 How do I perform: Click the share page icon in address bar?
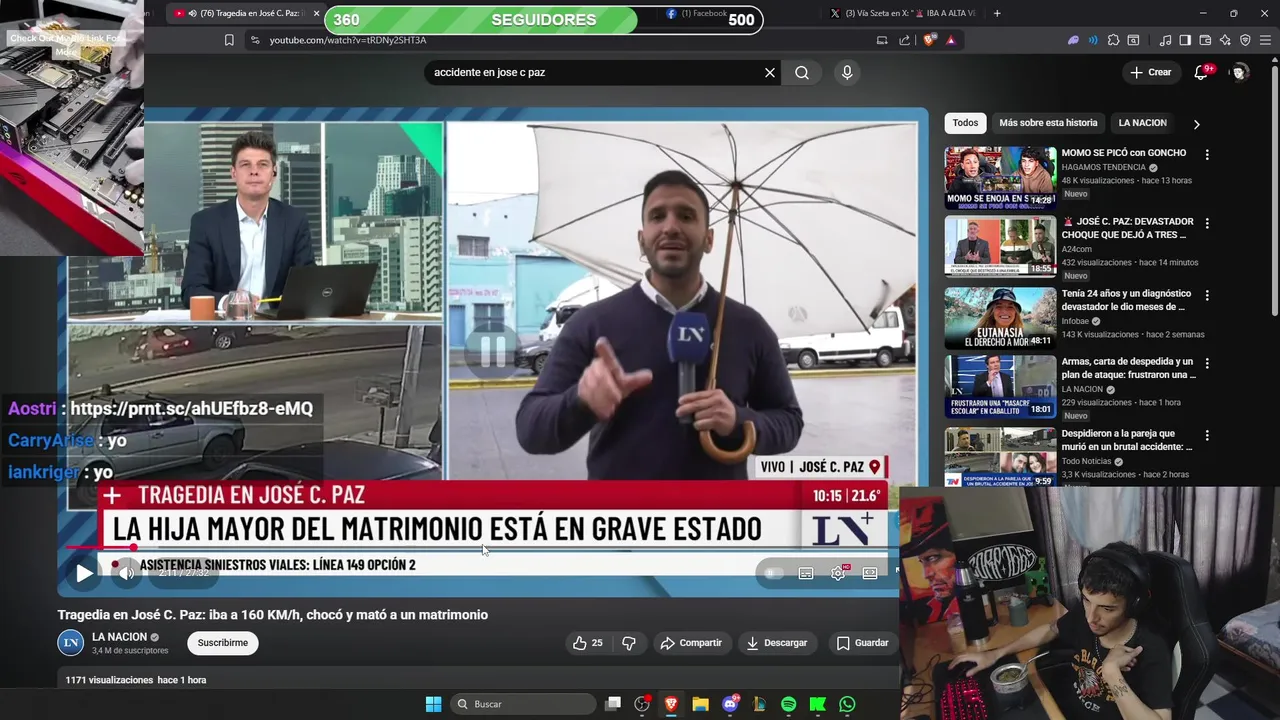pos(904,40)
